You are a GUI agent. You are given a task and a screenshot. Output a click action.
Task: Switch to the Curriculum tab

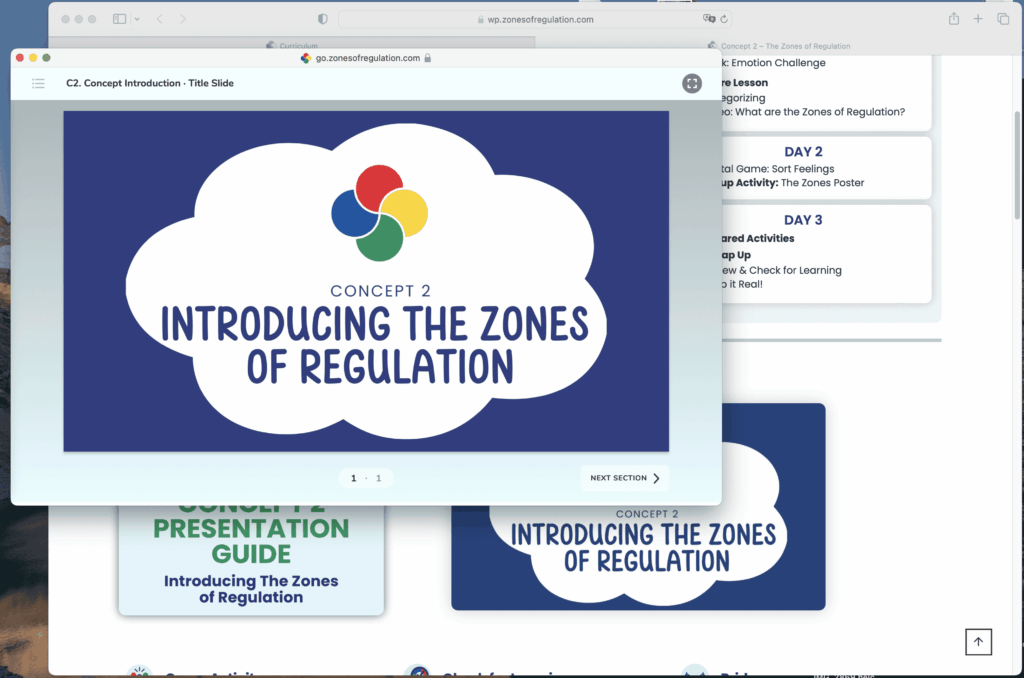(292, 45)
